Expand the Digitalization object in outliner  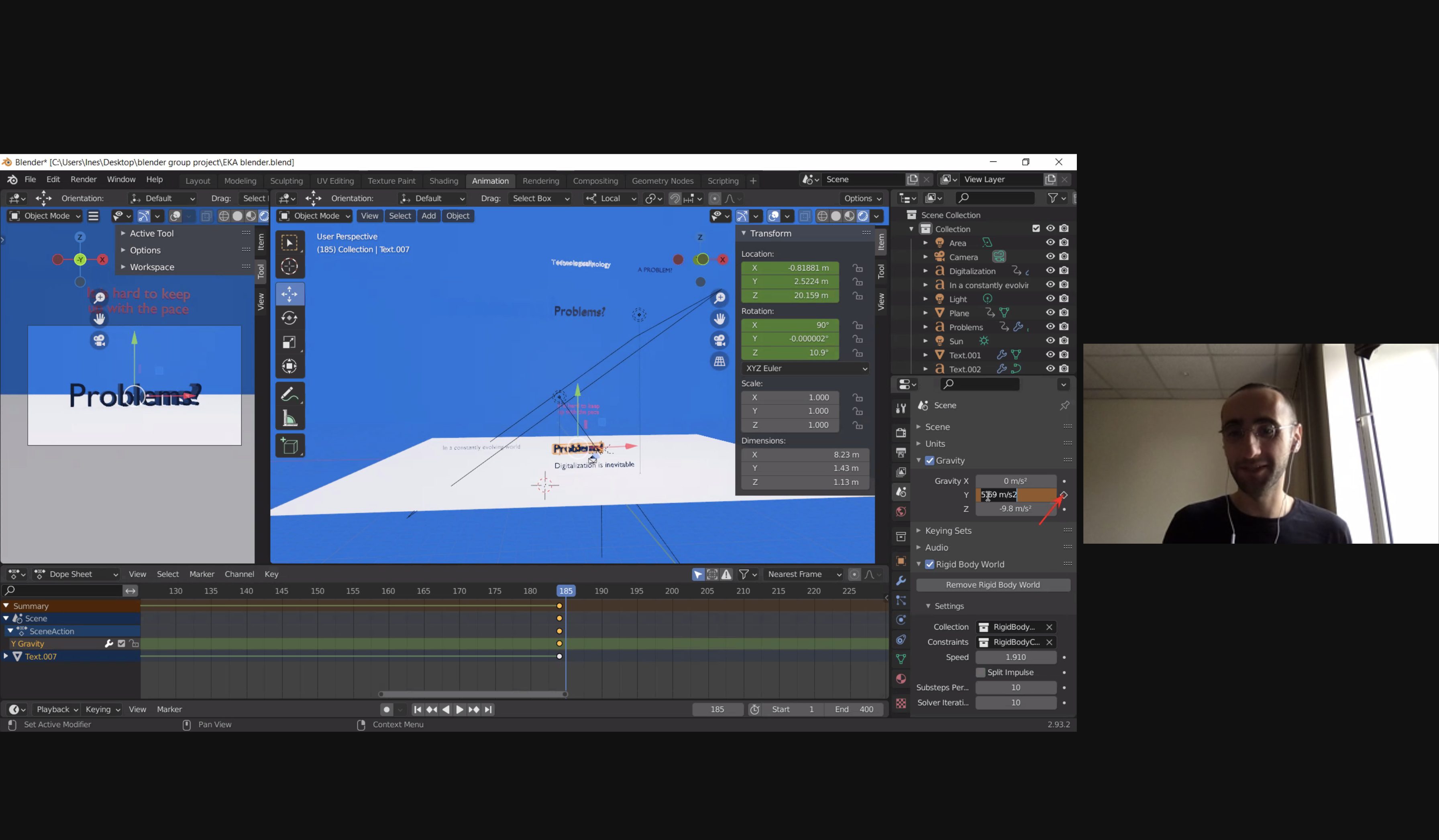pos(925,271)
